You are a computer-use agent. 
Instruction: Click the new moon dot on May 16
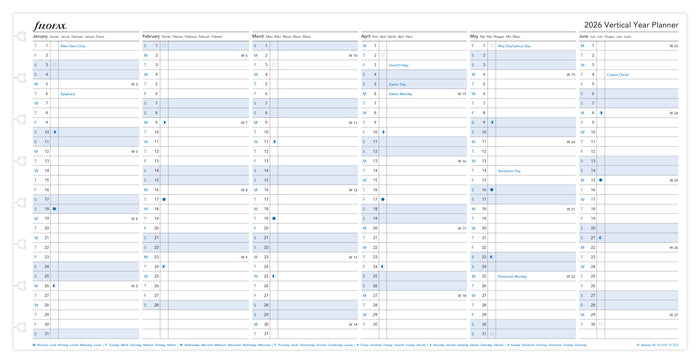[492, 190]
